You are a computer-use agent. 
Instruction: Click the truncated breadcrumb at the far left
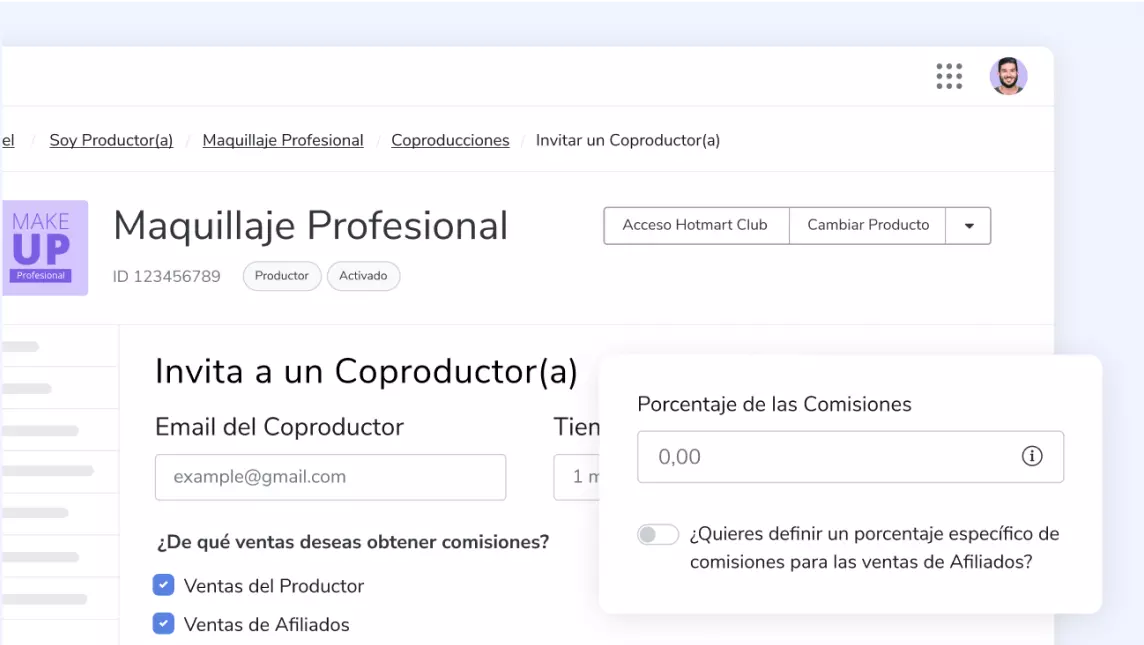click(x=9, y=140)
